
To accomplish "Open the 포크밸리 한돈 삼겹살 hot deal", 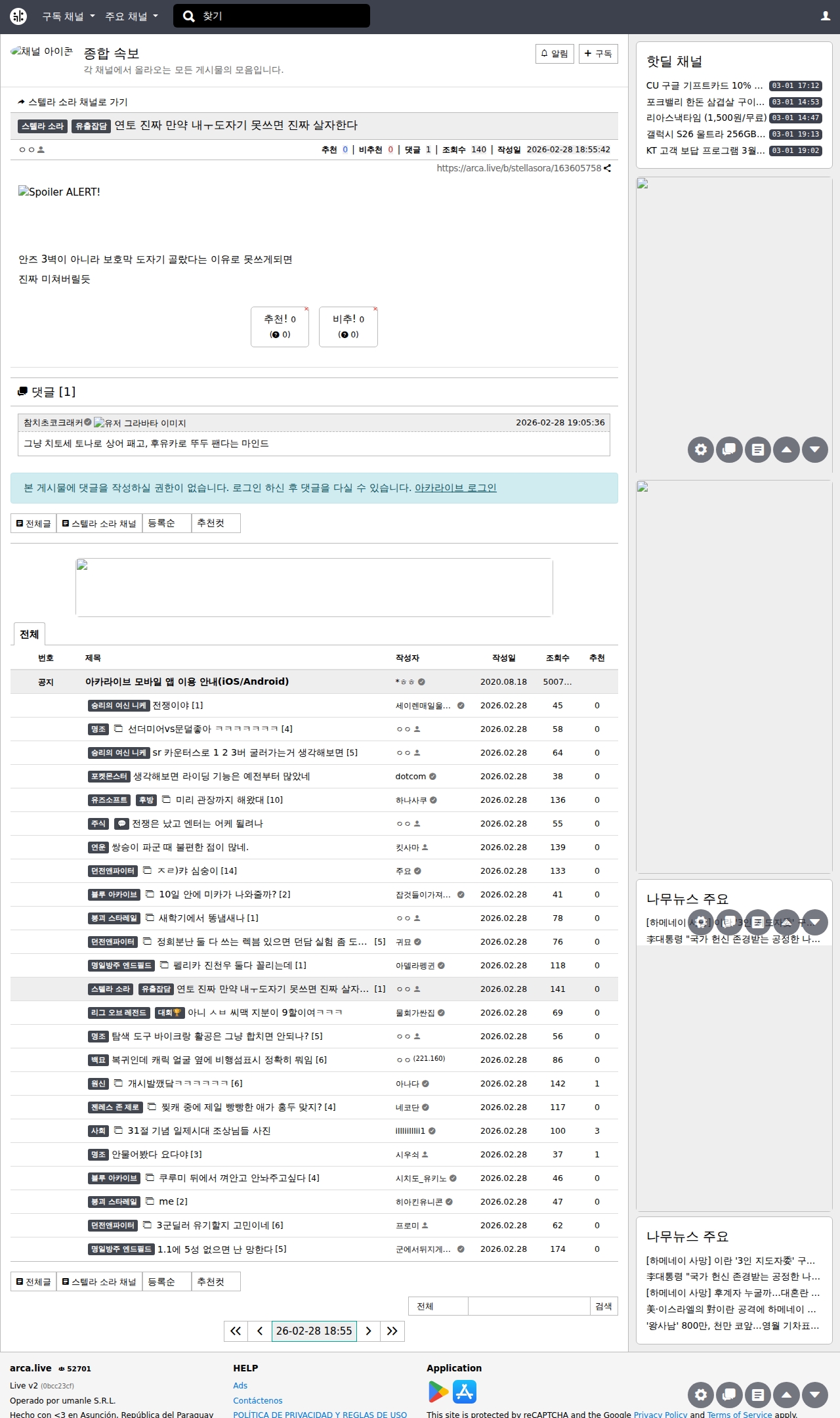I will point(705,102).
